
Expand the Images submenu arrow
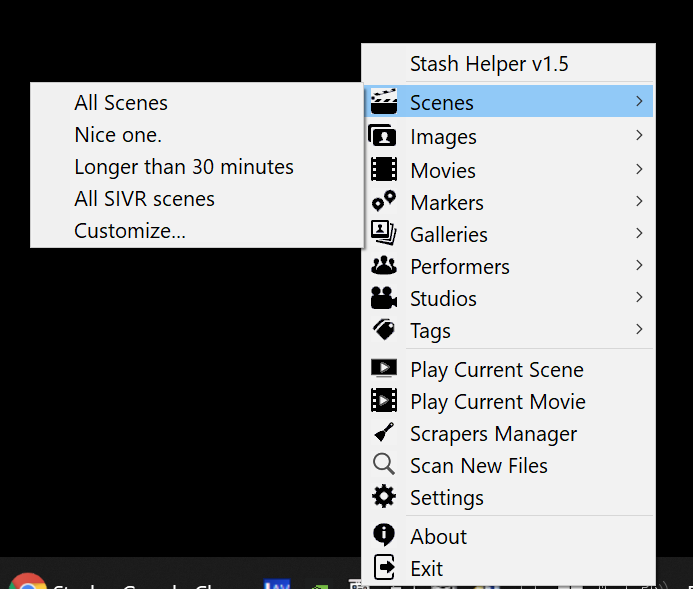(639, 135)
